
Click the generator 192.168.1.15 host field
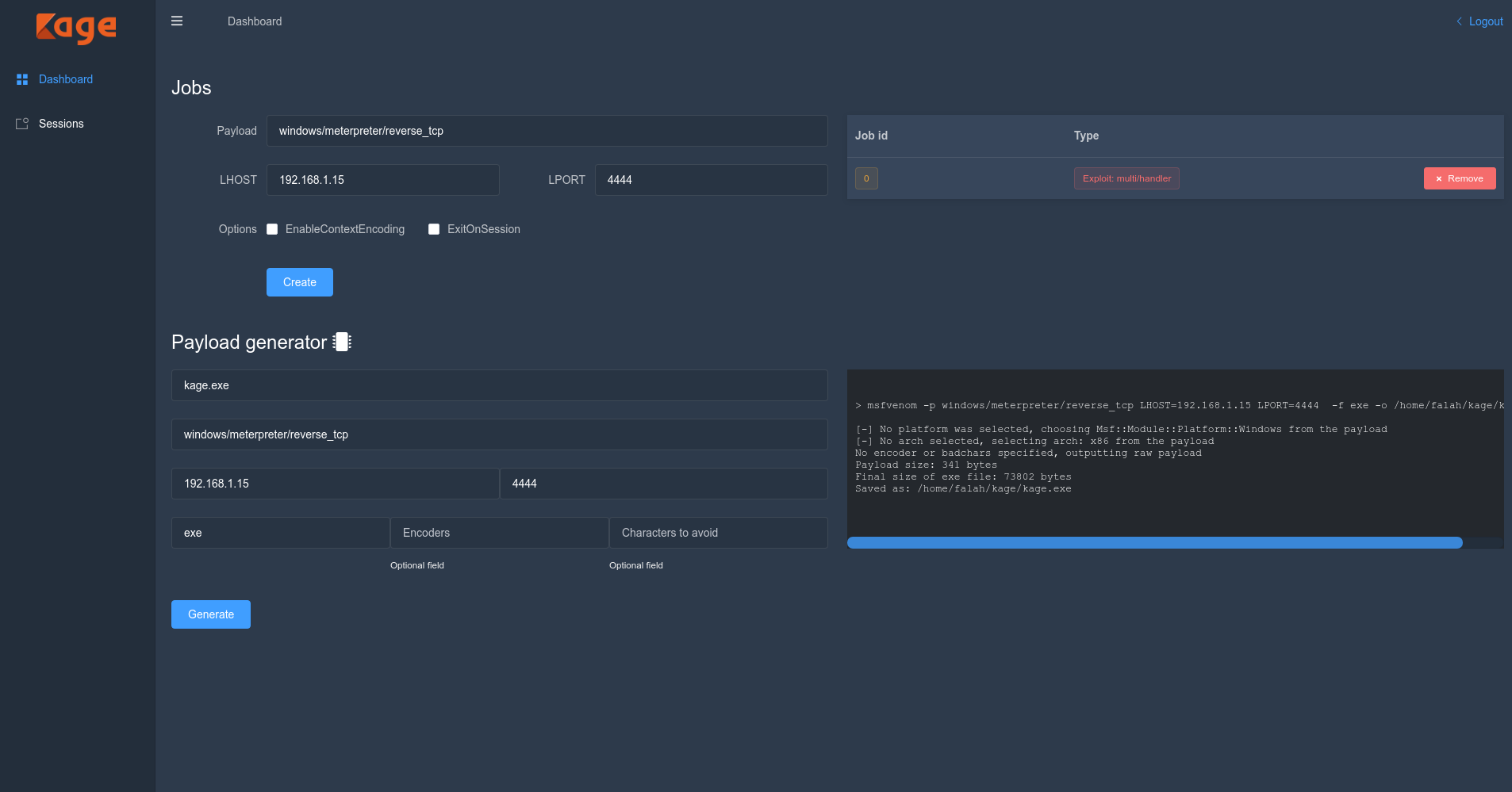click(x=336, y=484)
